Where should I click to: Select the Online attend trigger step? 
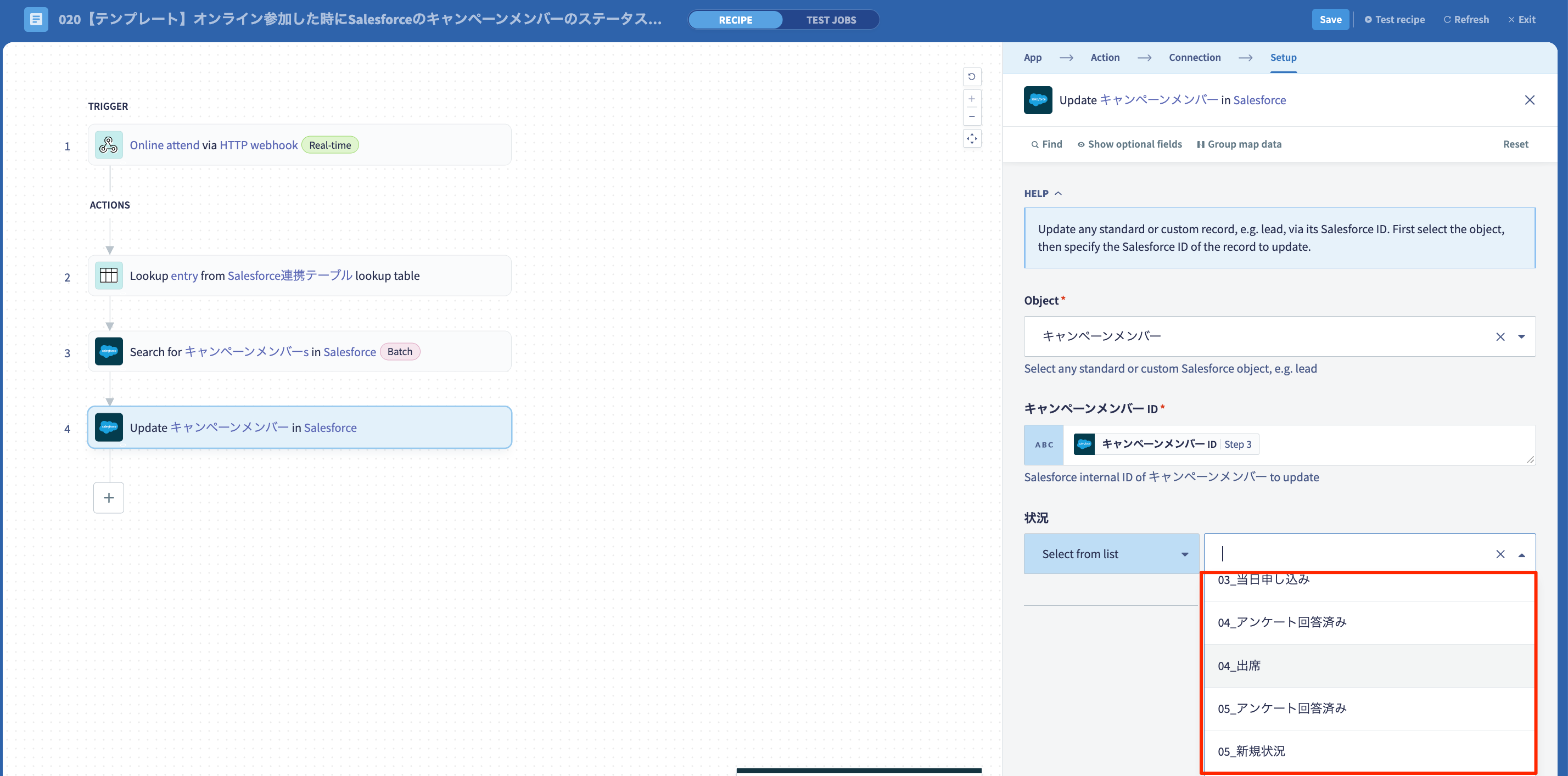(299, 145)
